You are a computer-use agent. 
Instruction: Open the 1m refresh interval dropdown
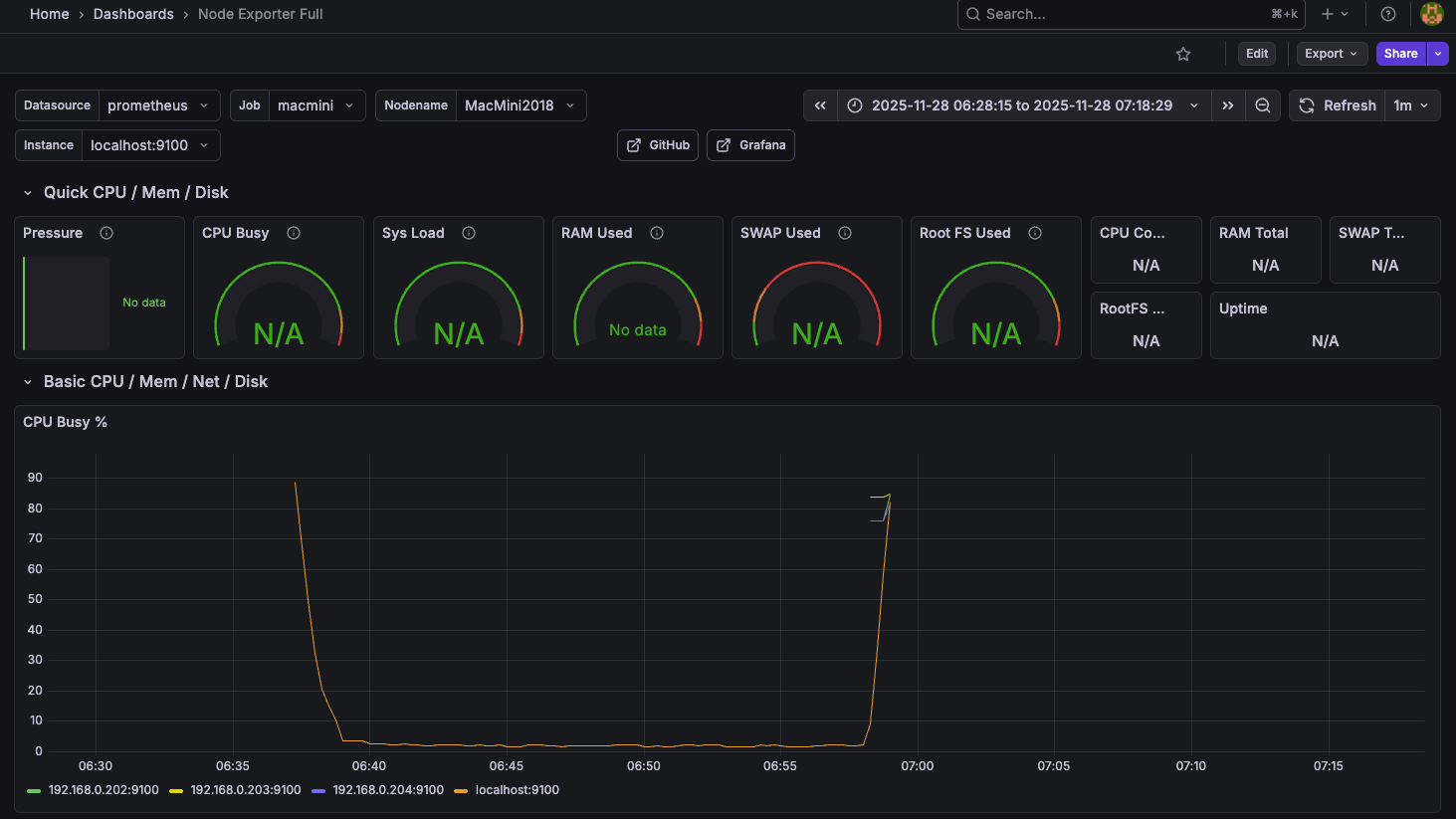pos(1412,105)
